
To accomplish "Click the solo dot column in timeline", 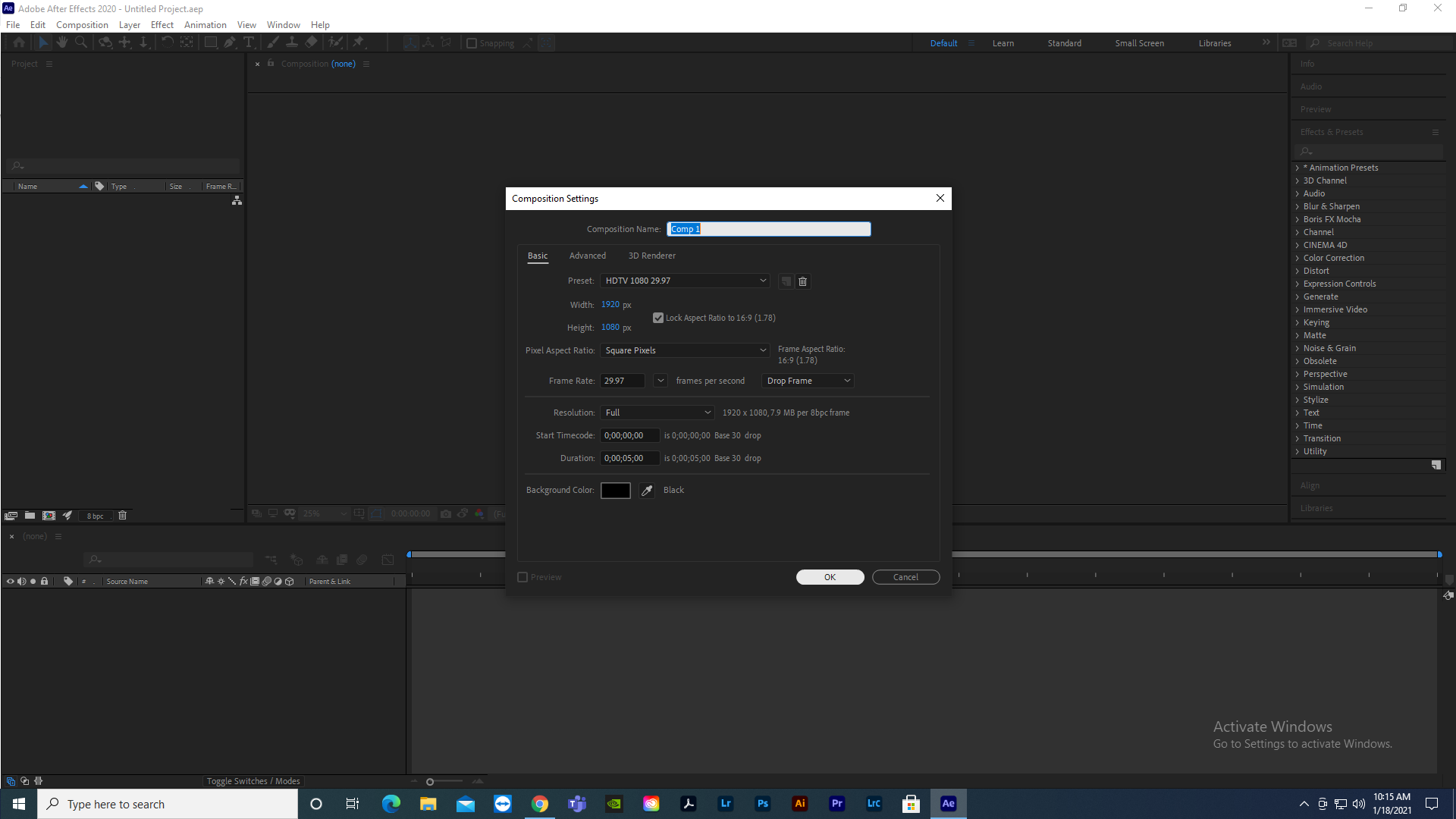I will 33,582.
